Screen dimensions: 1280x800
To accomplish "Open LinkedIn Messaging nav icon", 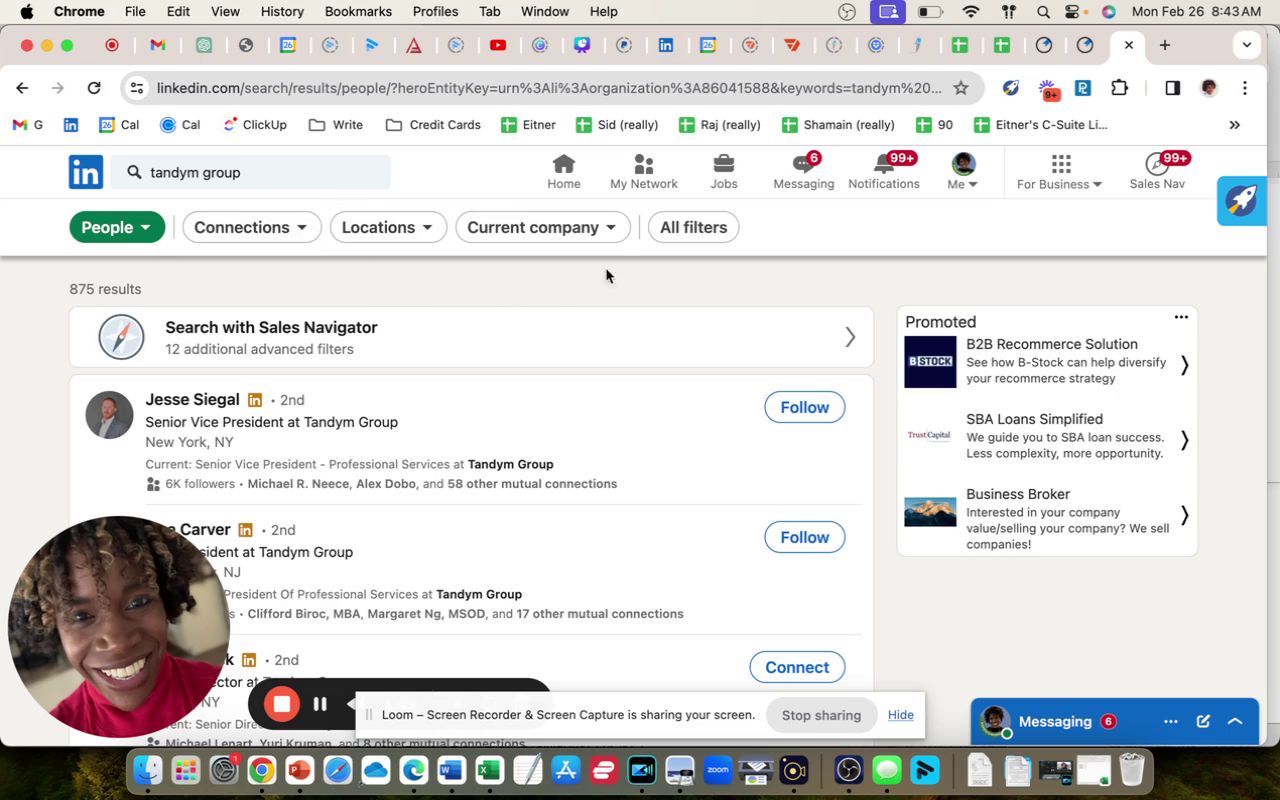I will (803, 164).
